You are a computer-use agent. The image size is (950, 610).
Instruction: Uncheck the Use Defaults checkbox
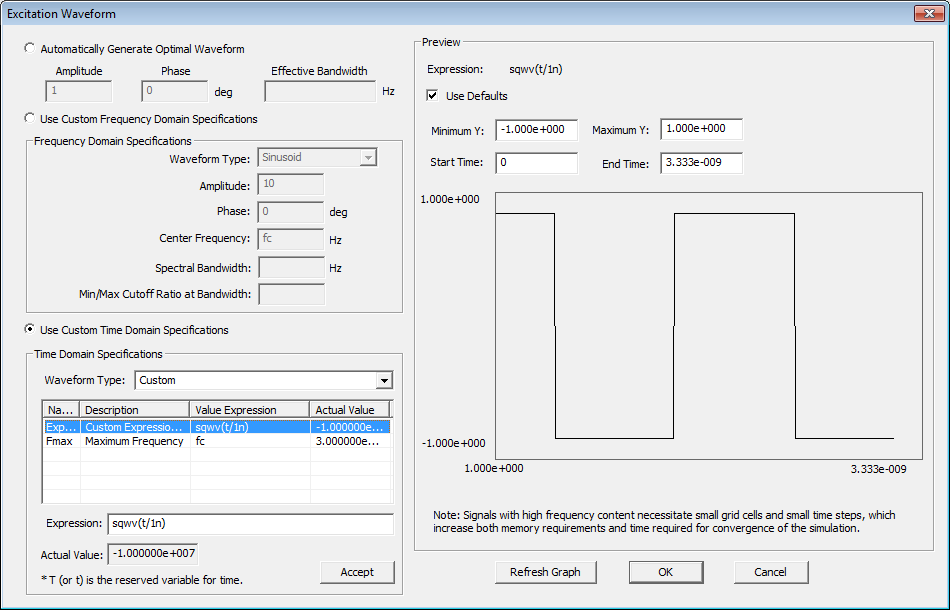click(x=432, y=96)
